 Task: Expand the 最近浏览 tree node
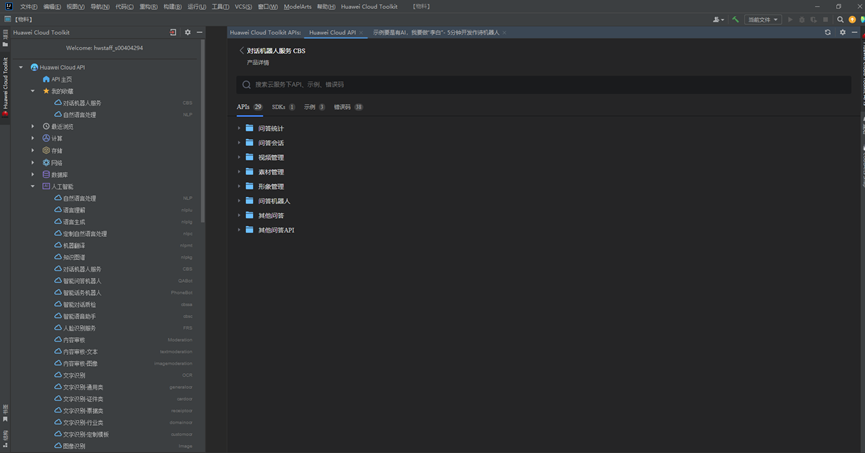[x=33, y=126]
